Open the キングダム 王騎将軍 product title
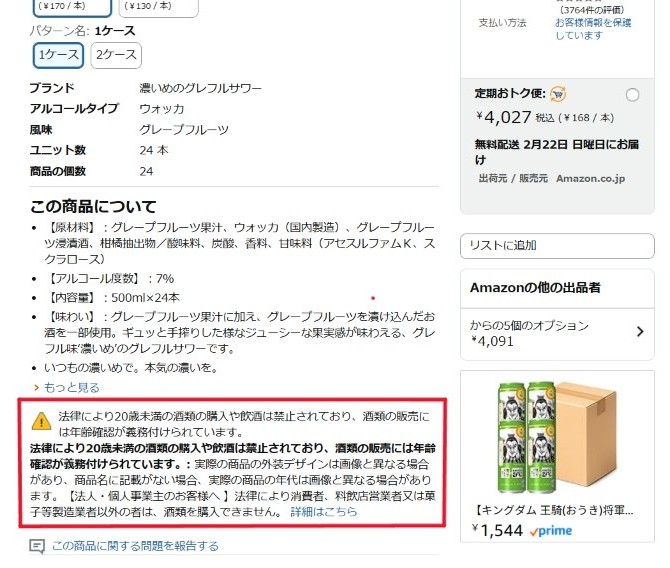 click(555, 510)
